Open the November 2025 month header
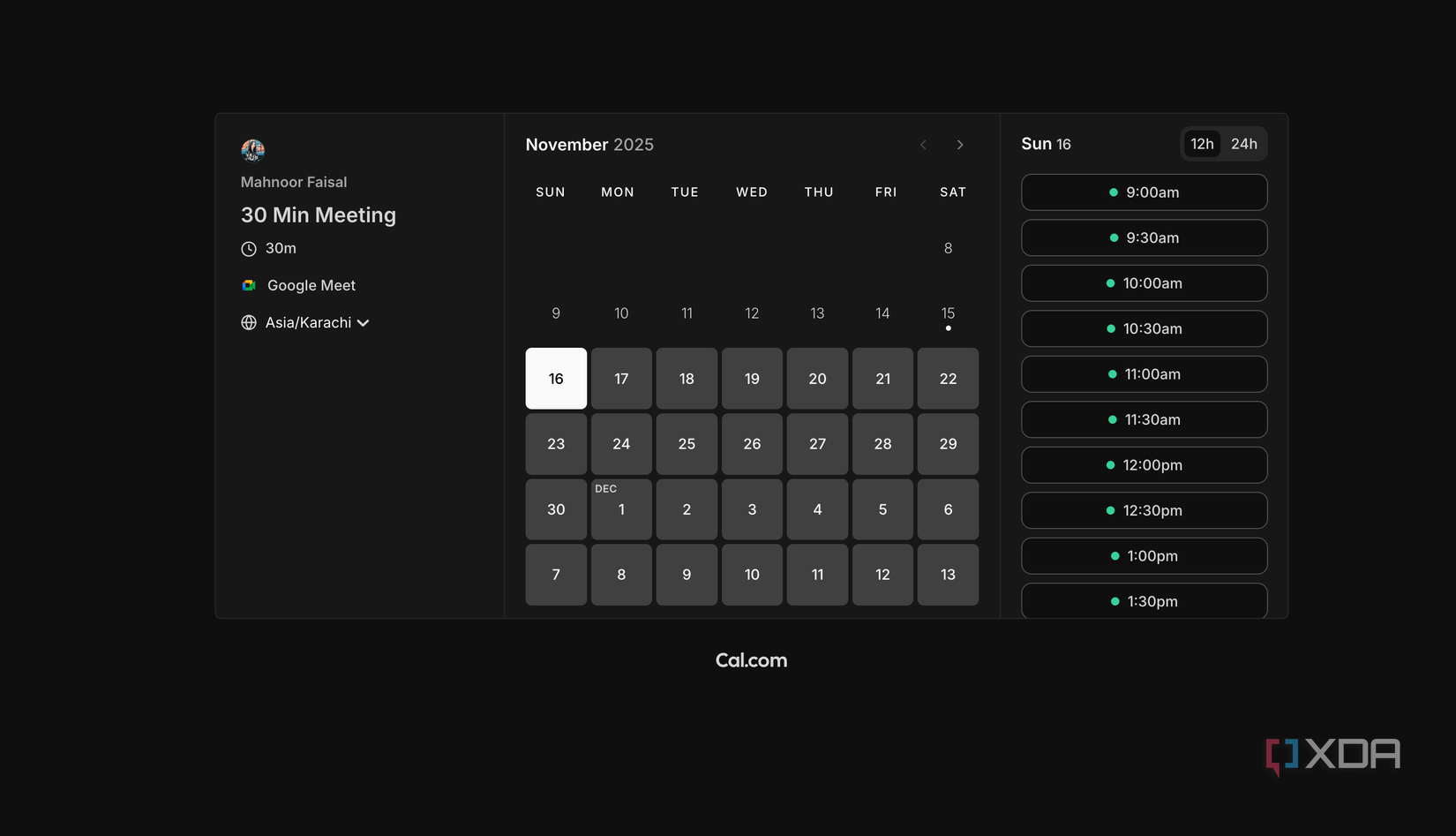This screenshot has height=836, width=1456. (x=589, y=144)
